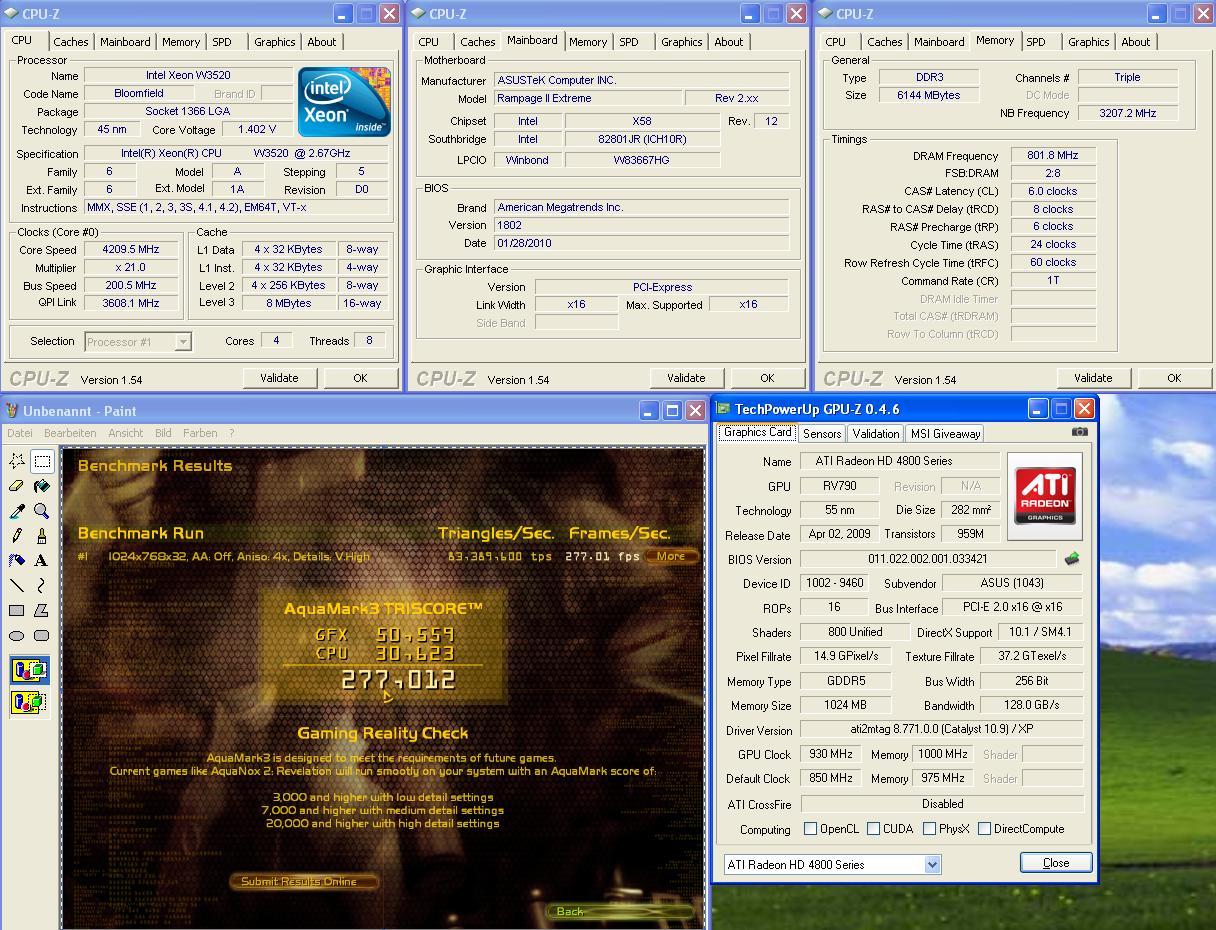The width and height of the screenshot is (1216, 930).
Task: Click the Paint title bar app icon
Action: click(12, 411)
